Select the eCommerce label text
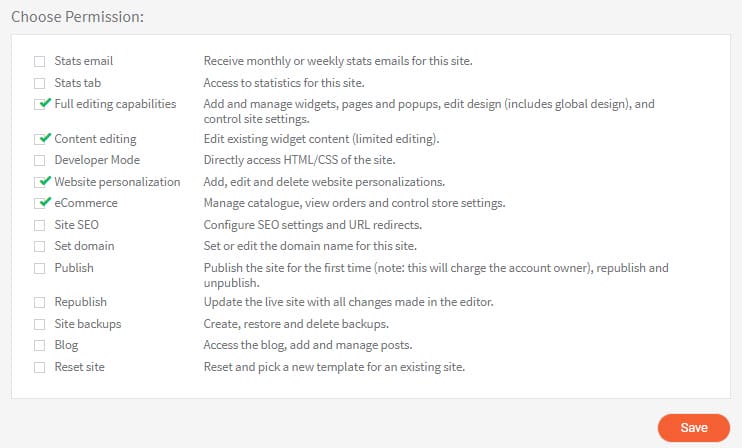 coord(86,203)
